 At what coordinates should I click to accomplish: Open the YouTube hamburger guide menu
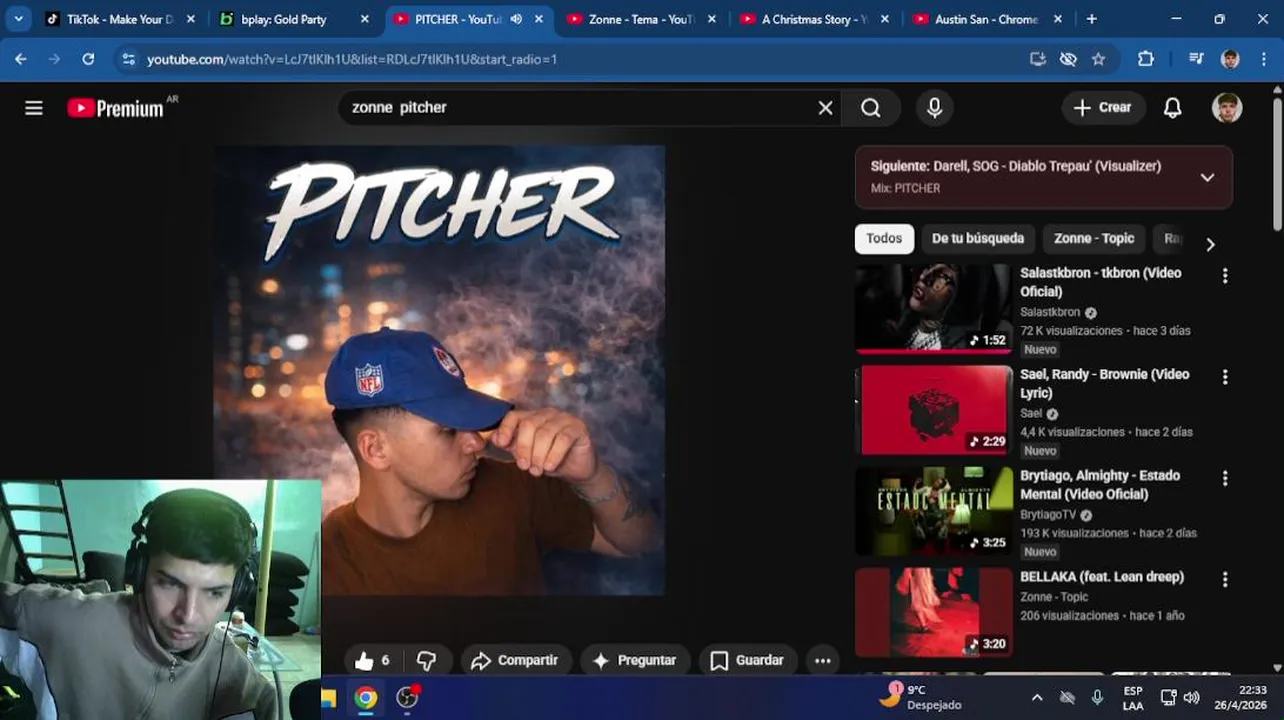[x=34, y=108]
